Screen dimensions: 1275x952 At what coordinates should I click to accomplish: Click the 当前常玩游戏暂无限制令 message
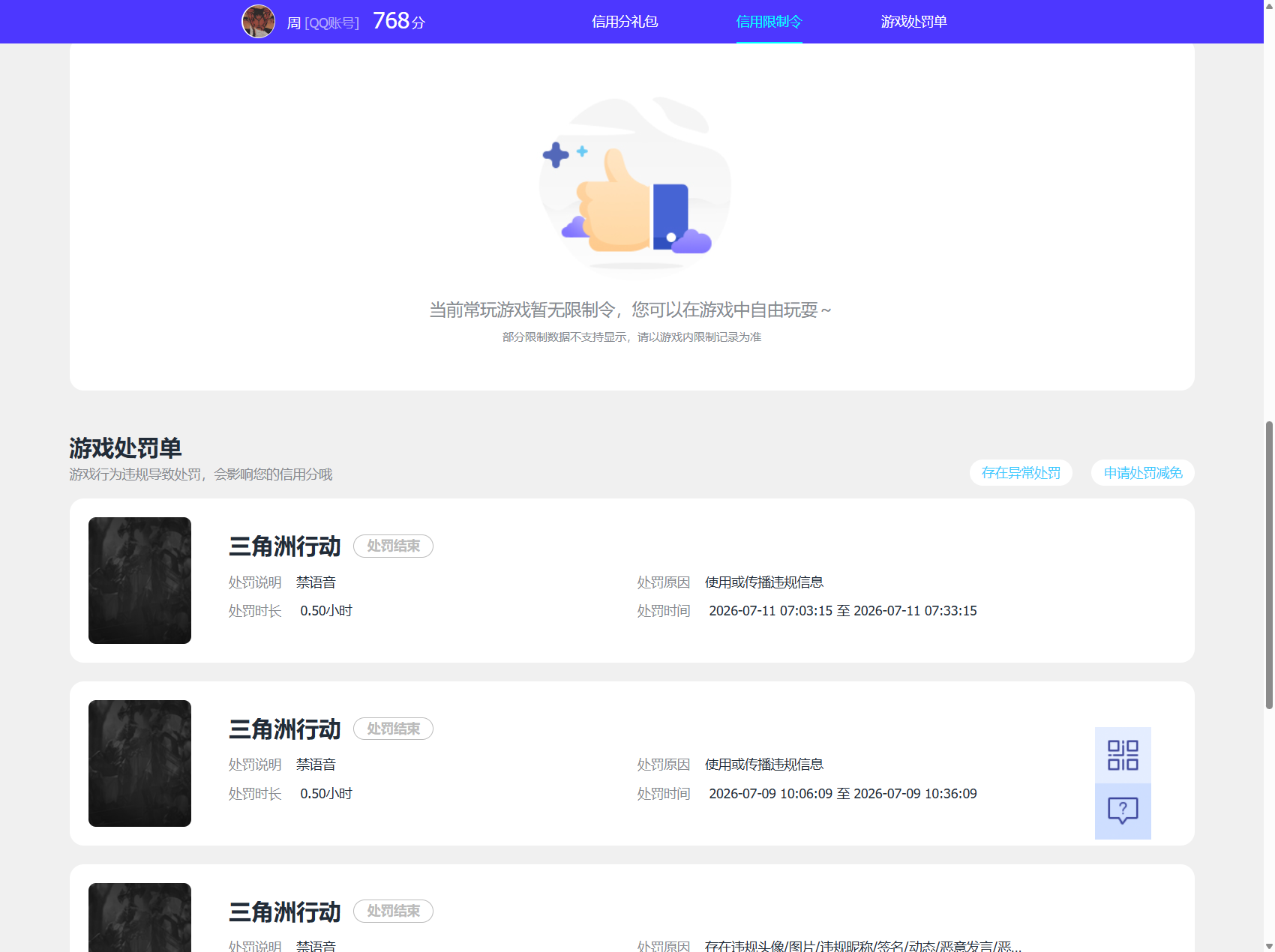coord(631,310)
